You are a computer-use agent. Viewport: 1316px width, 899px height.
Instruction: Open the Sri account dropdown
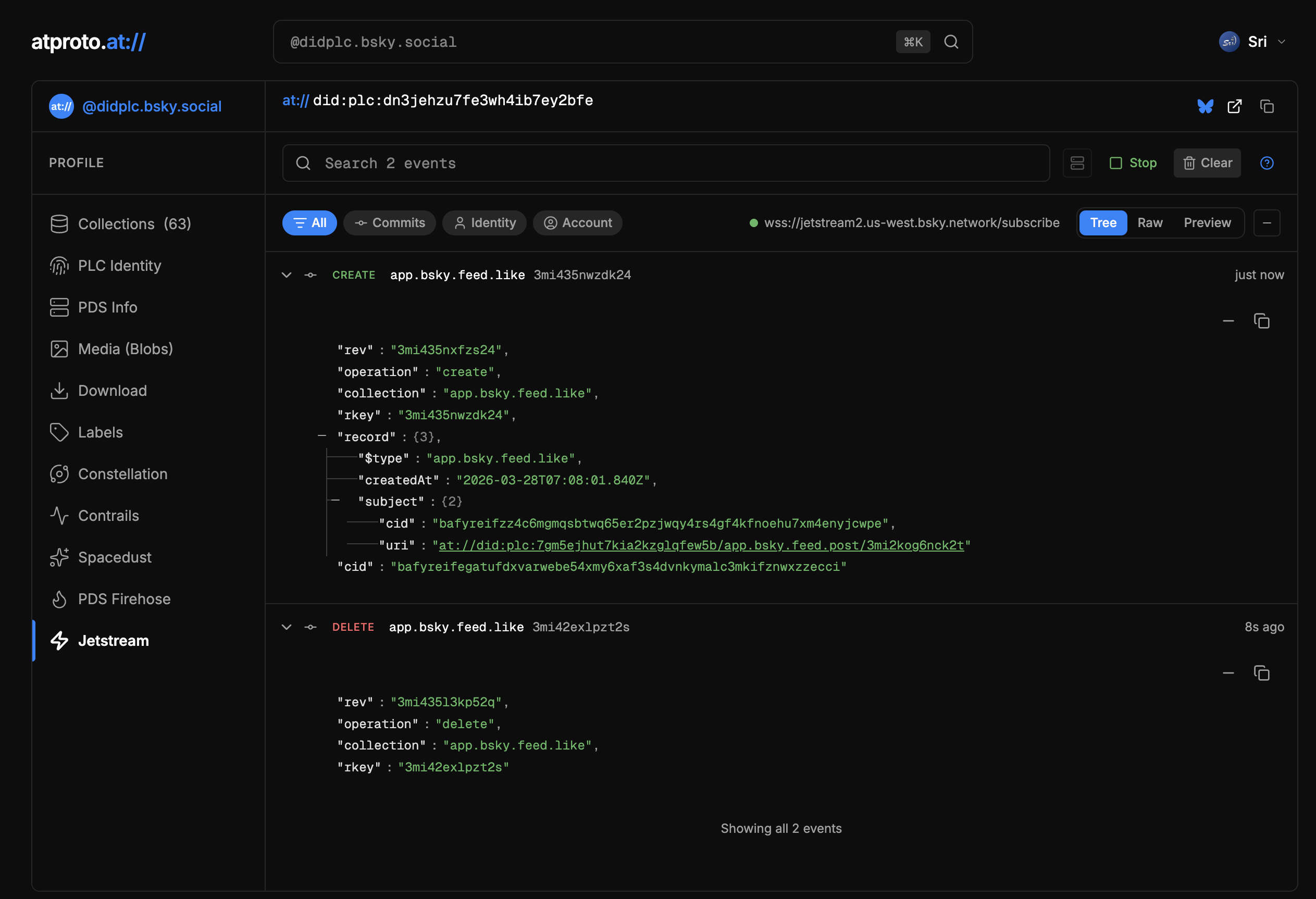pos(1257,42)
